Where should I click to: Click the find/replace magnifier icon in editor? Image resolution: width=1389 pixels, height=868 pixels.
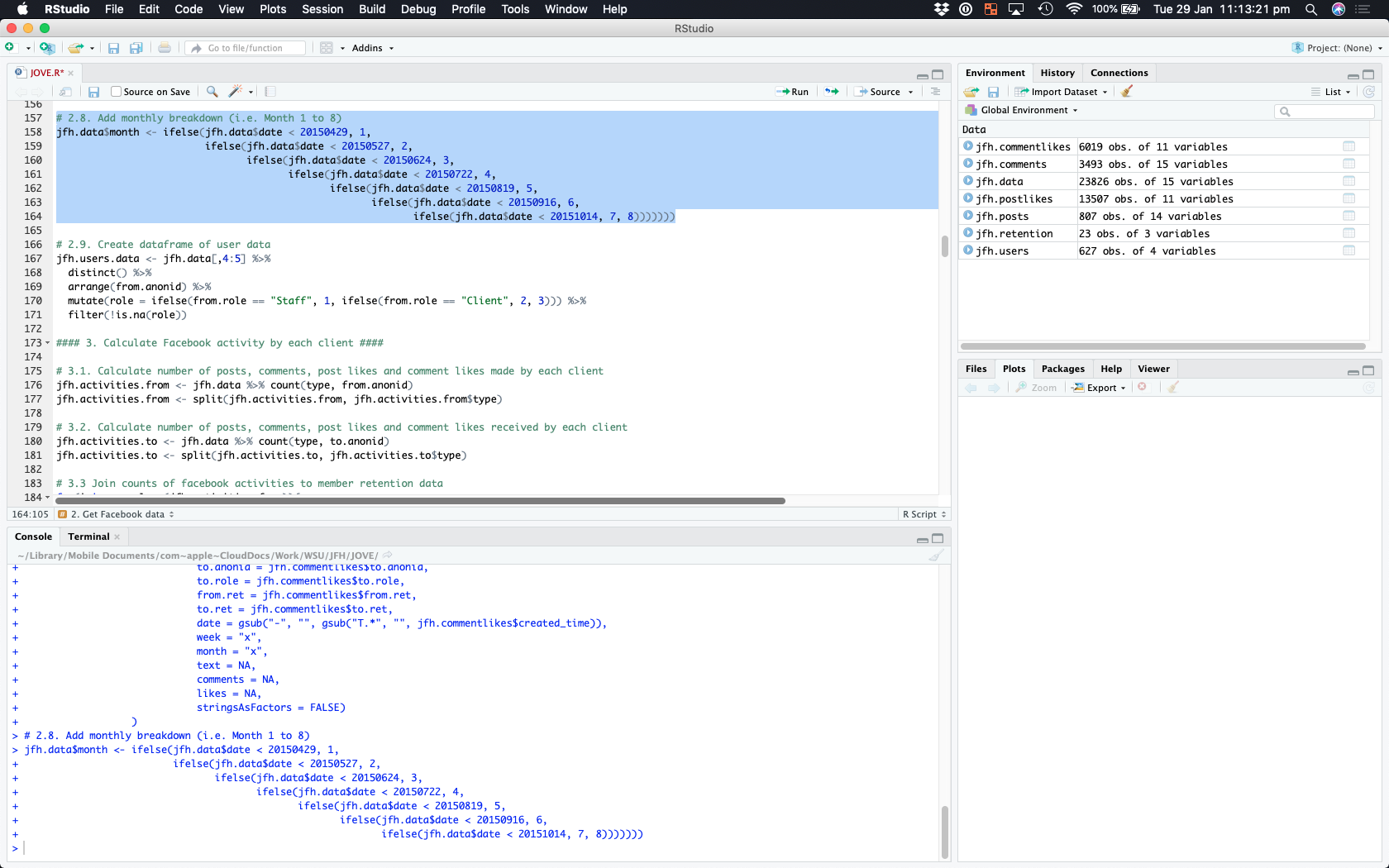point(212,92)
